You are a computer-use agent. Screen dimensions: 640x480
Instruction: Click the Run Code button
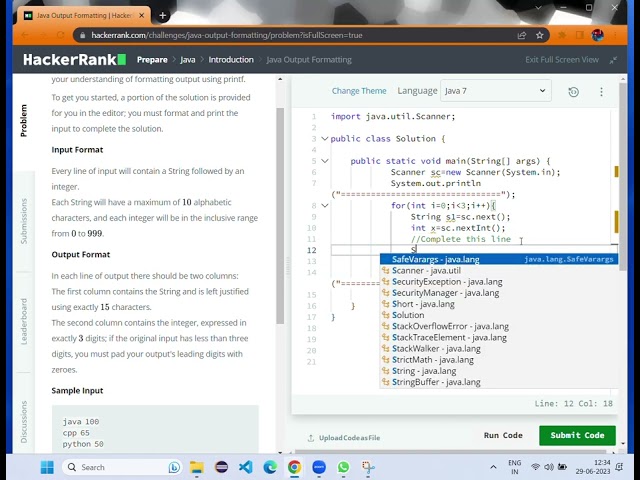tap(503, 435)
